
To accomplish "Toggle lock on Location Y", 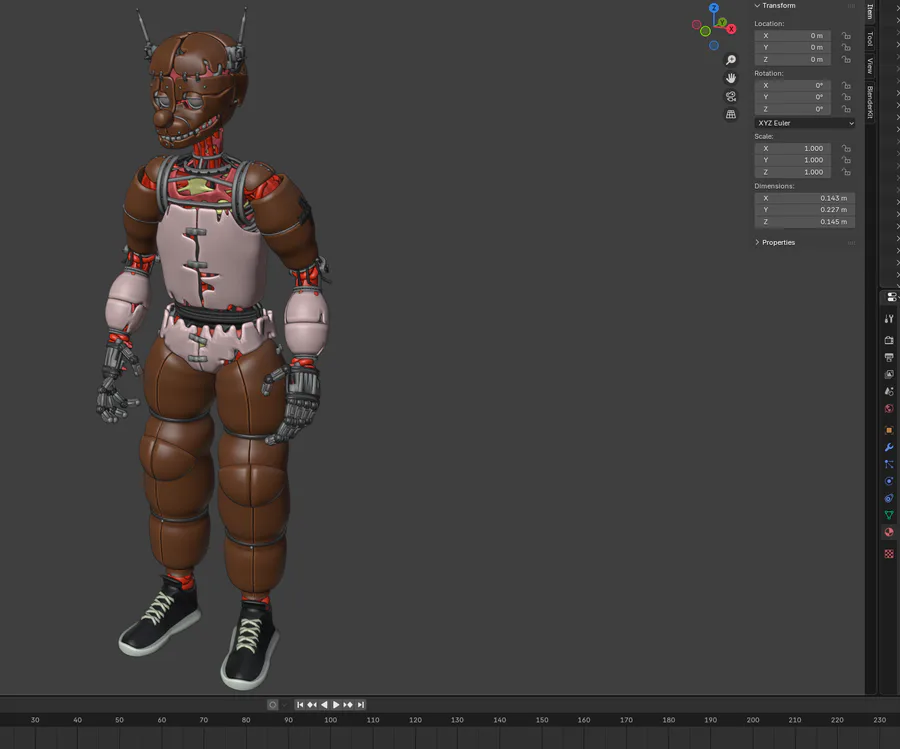I will tap(846, 48).
